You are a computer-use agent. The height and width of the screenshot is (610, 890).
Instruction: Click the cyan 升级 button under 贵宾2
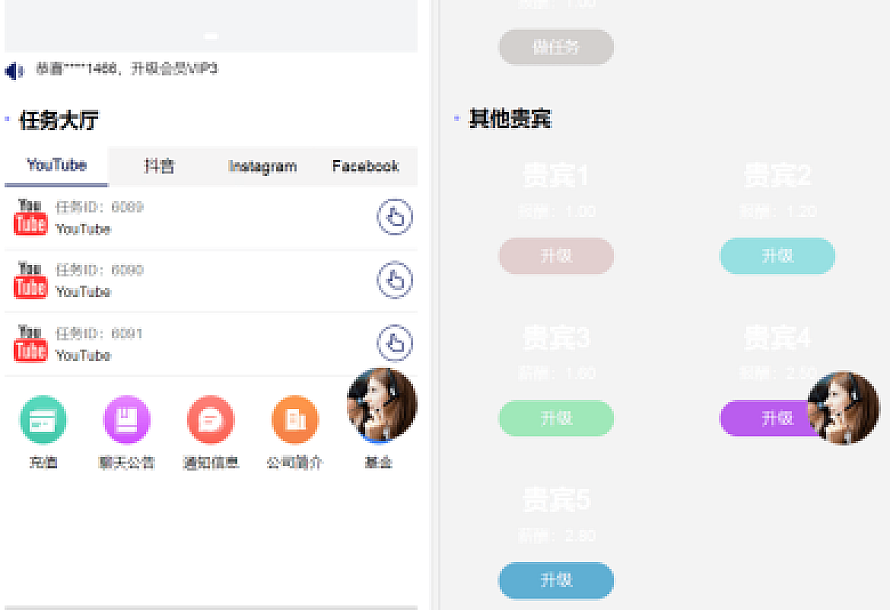[x=777, y=256]
